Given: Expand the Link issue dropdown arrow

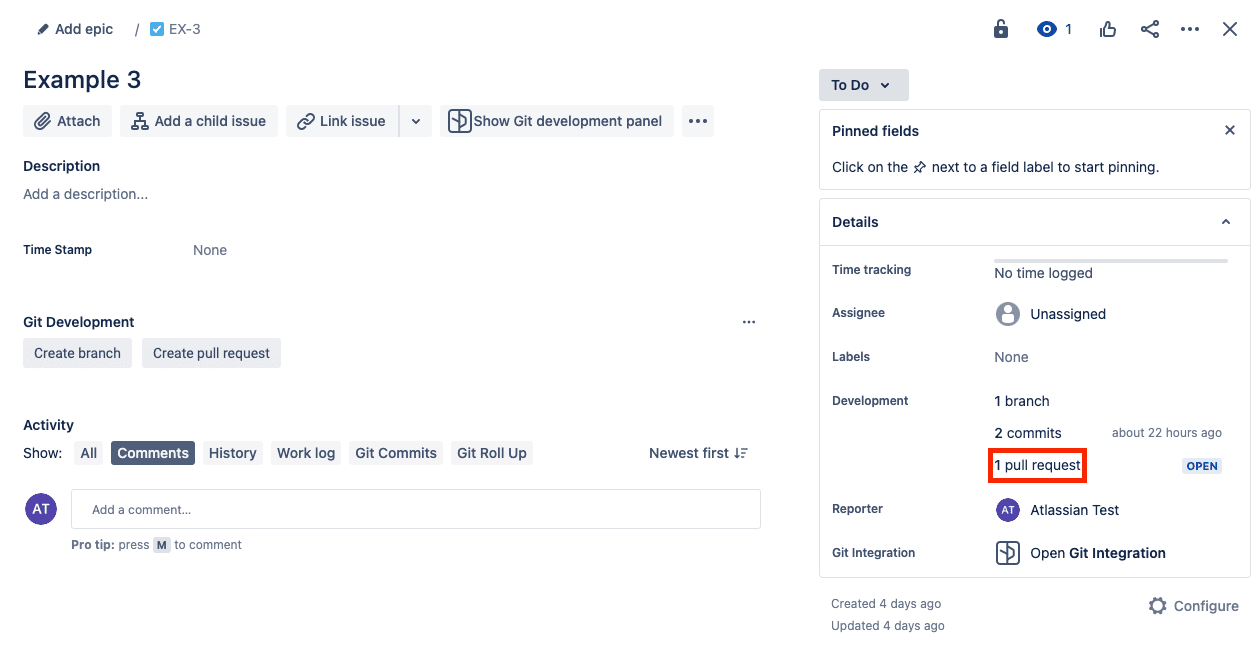Looking at the screenshot, I should click(x=416, y=121).
